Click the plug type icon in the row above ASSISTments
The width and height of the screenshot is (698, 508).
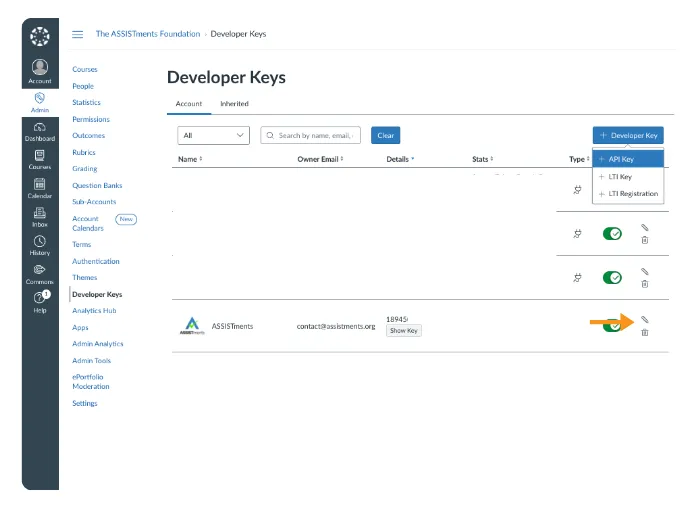(577, 278)
